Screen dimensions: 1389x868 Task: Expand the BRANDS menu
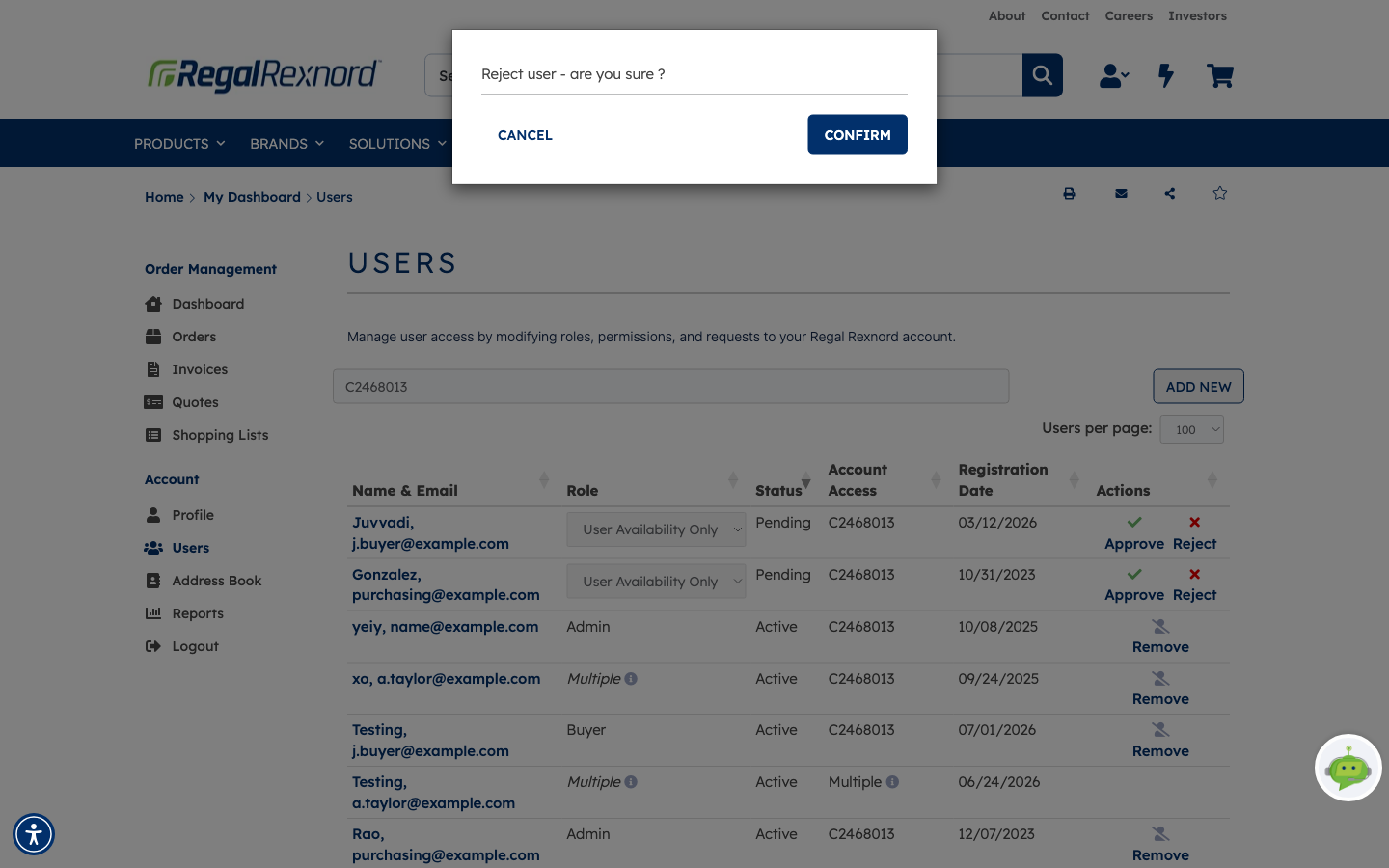pos(286,144)
